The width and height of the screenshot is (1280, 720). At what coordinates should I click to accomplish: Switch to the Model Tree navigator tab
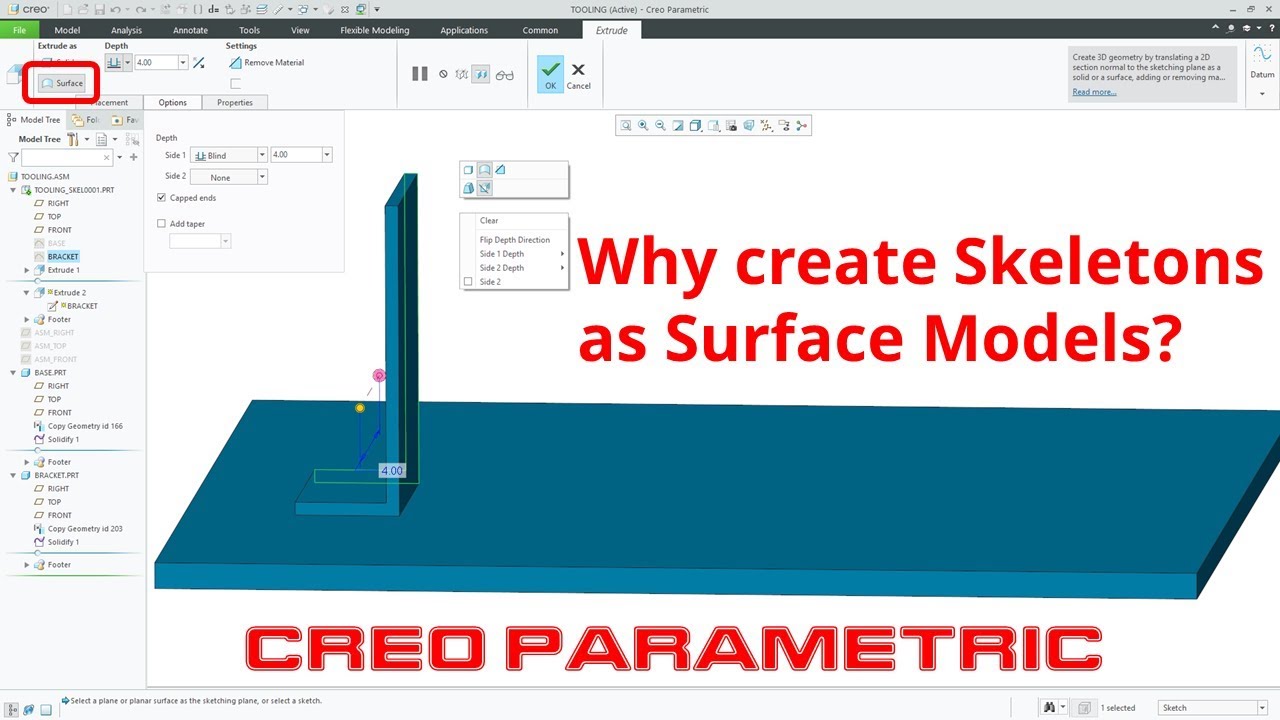tap(34, 119)
